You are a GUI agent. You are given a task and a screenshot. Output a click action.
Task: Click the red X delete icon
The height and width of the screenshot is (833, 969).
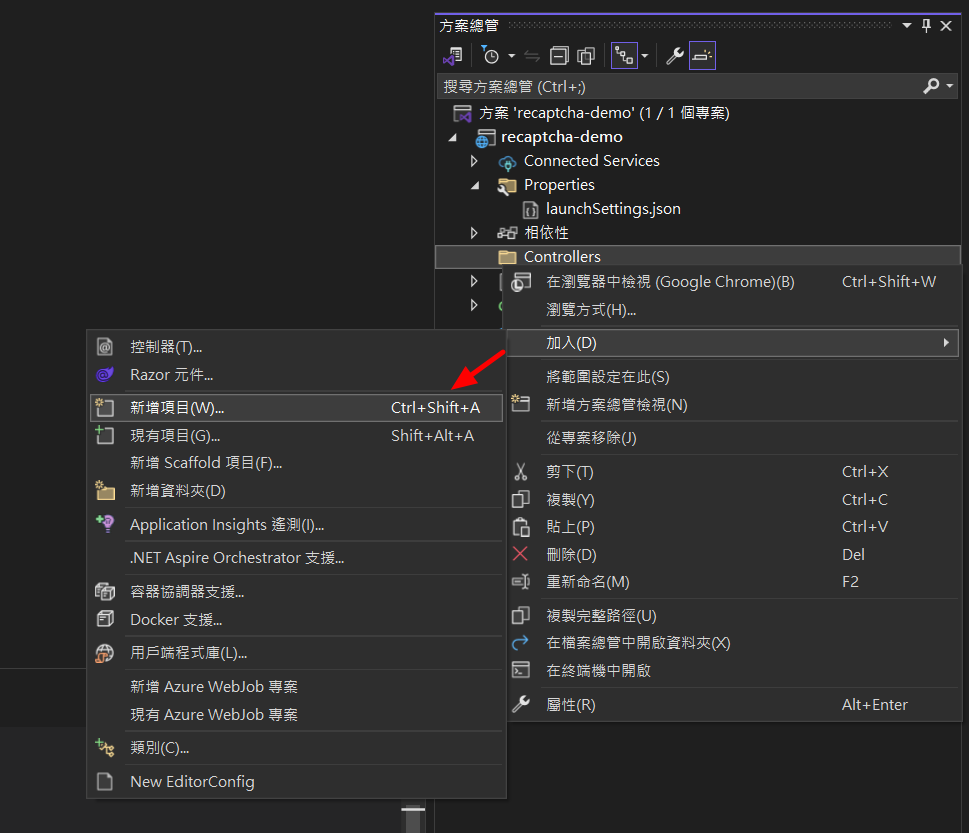tap(520, 554)
